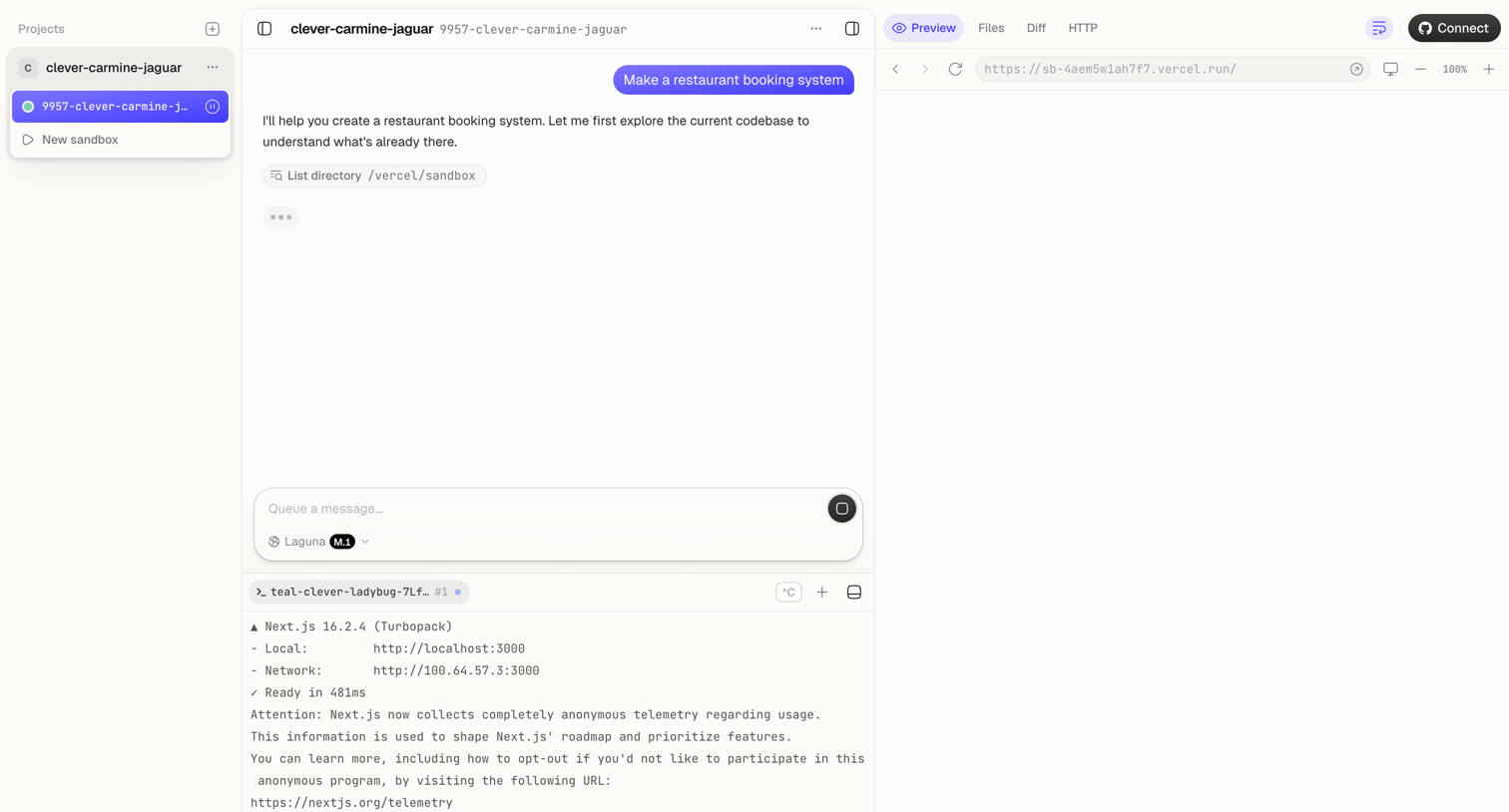Open preview URL in external window icon
Viewport: 1509px width, 812px height.
click(1356, 69)
